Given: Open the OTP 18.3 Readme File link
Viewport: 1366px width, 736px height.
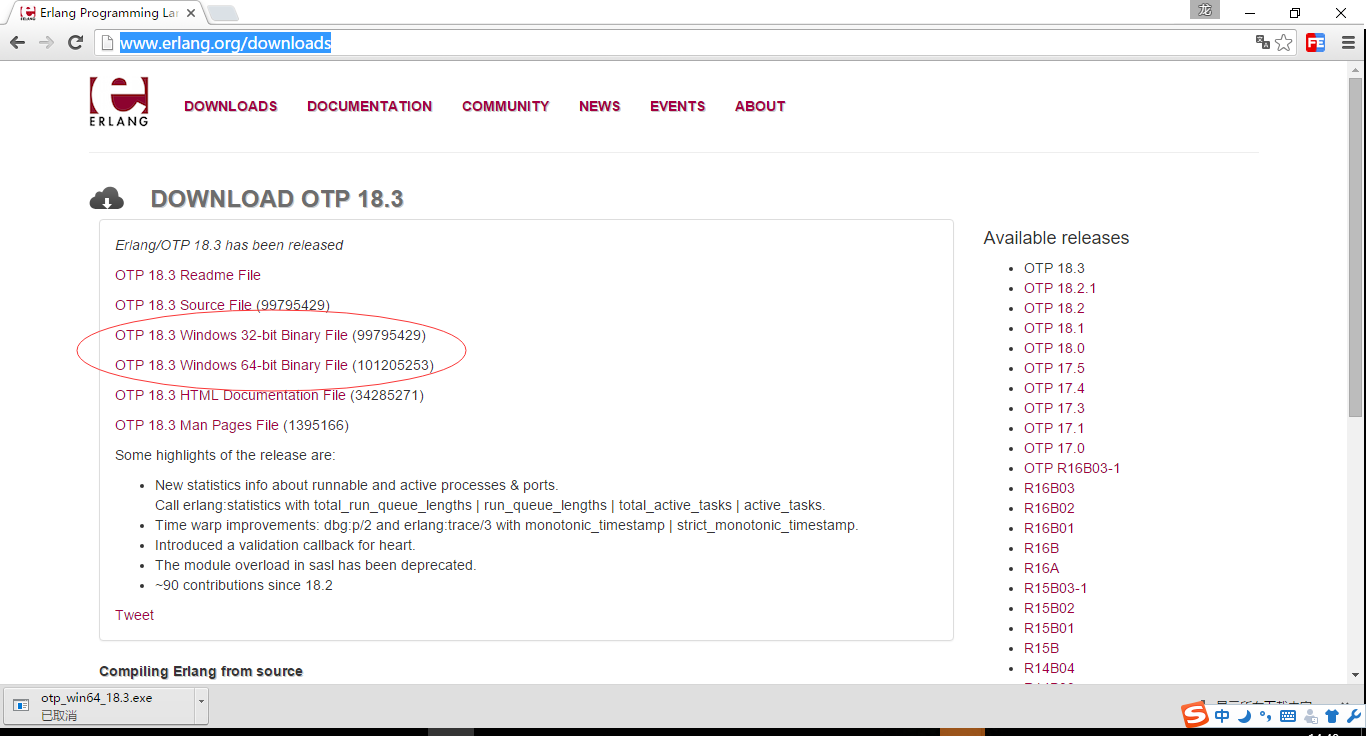Looking at the screenshot, I should pos(188,275).
